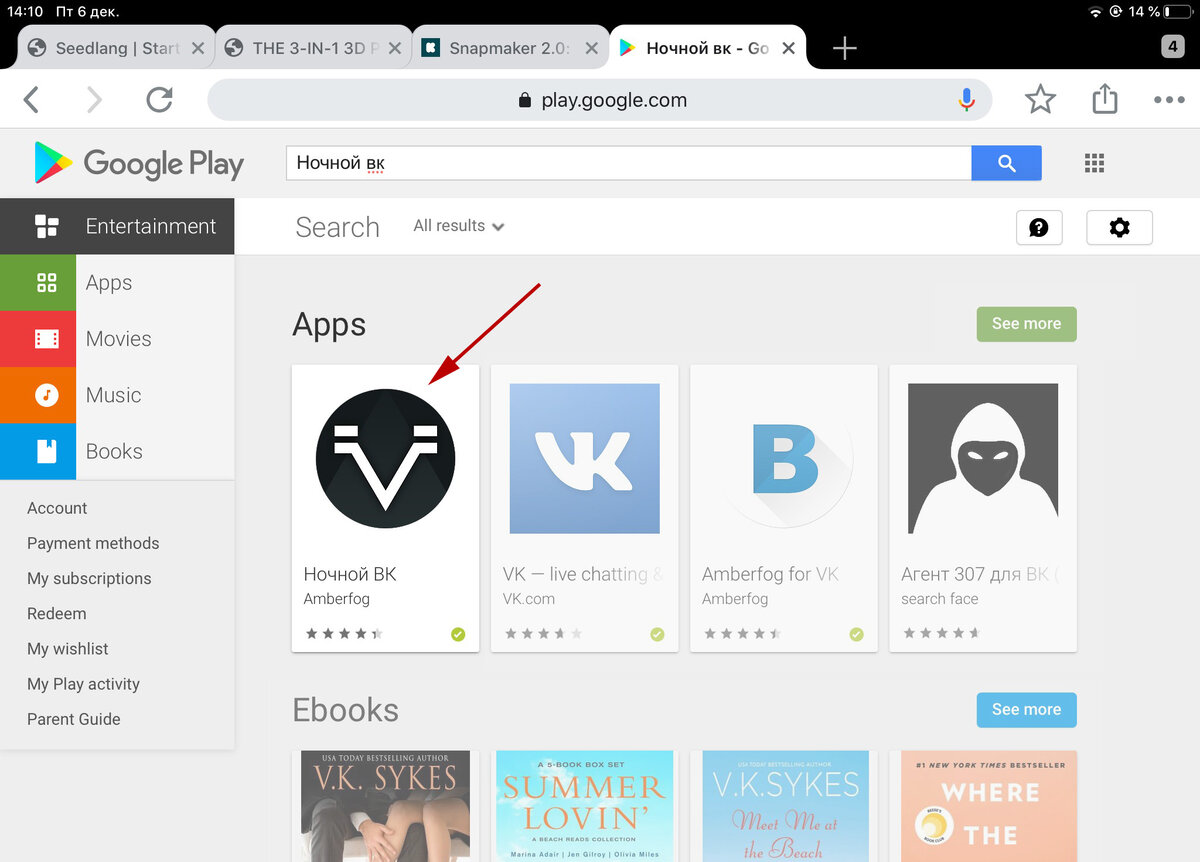
Task: Click the Ночной вк search input field
Action: [629, 163]
